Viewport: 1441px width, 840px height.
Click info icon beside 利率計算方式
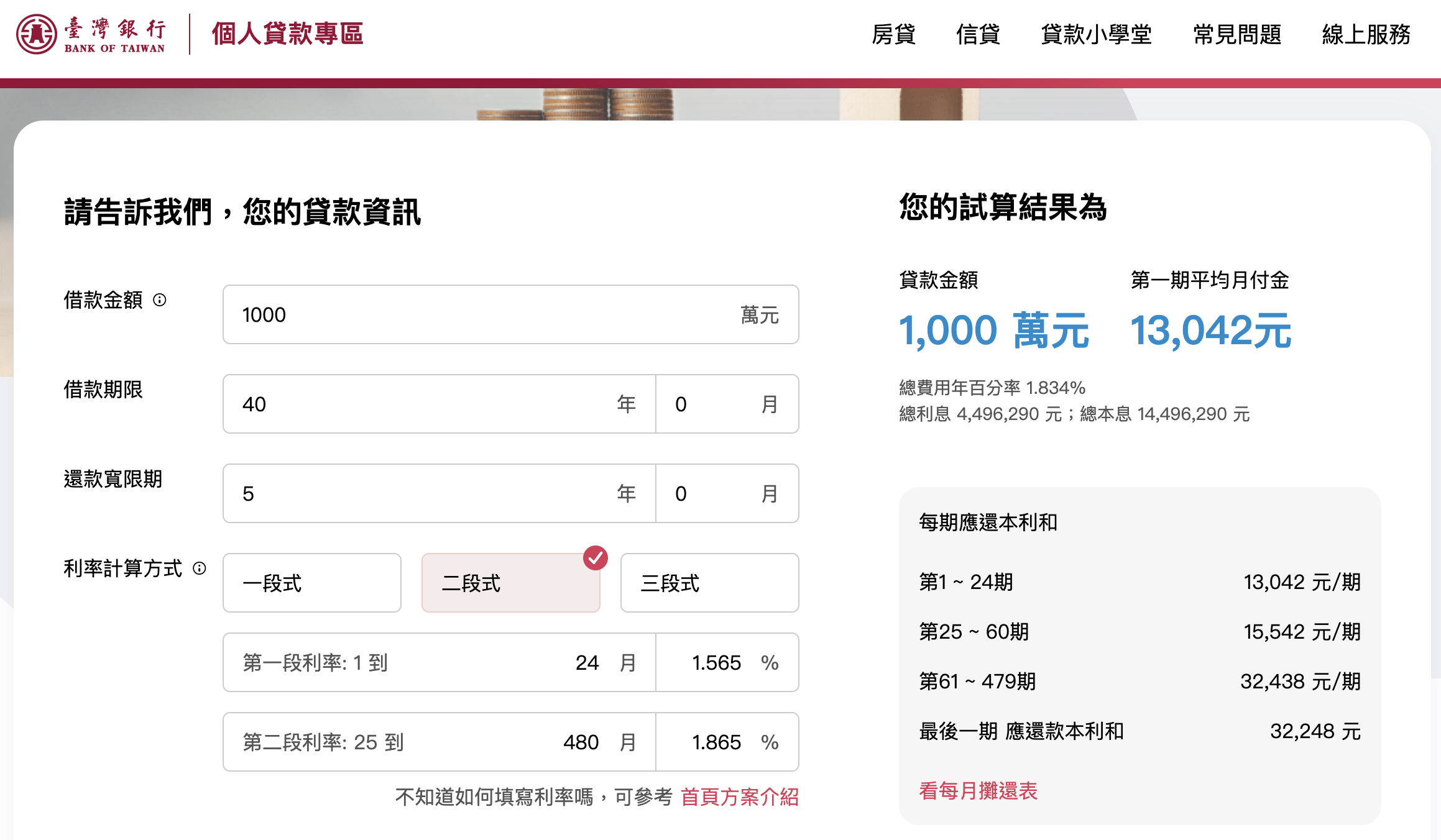(x=199, y=568)
